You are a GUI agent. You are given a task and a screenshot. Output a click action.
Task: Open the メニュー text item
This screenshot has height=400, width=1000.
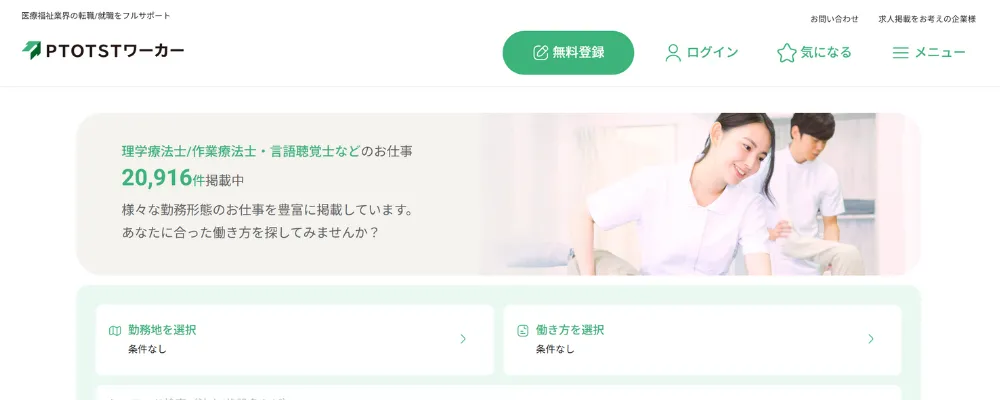coord(940,53)
